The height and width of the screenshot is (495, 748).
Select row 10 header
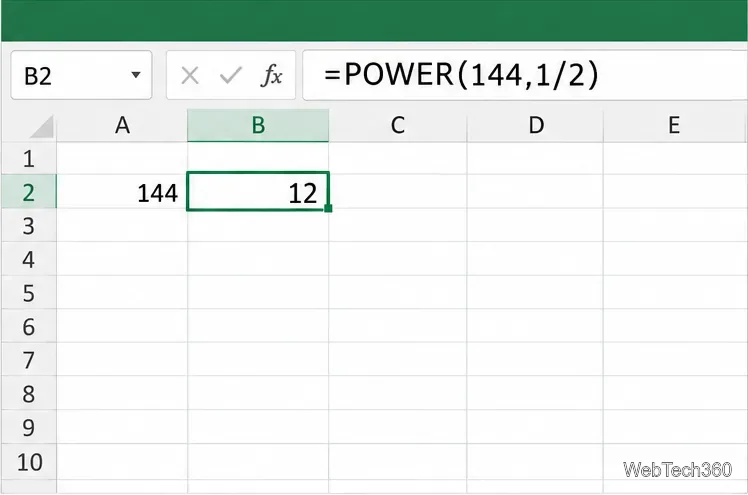coord(29,462)
